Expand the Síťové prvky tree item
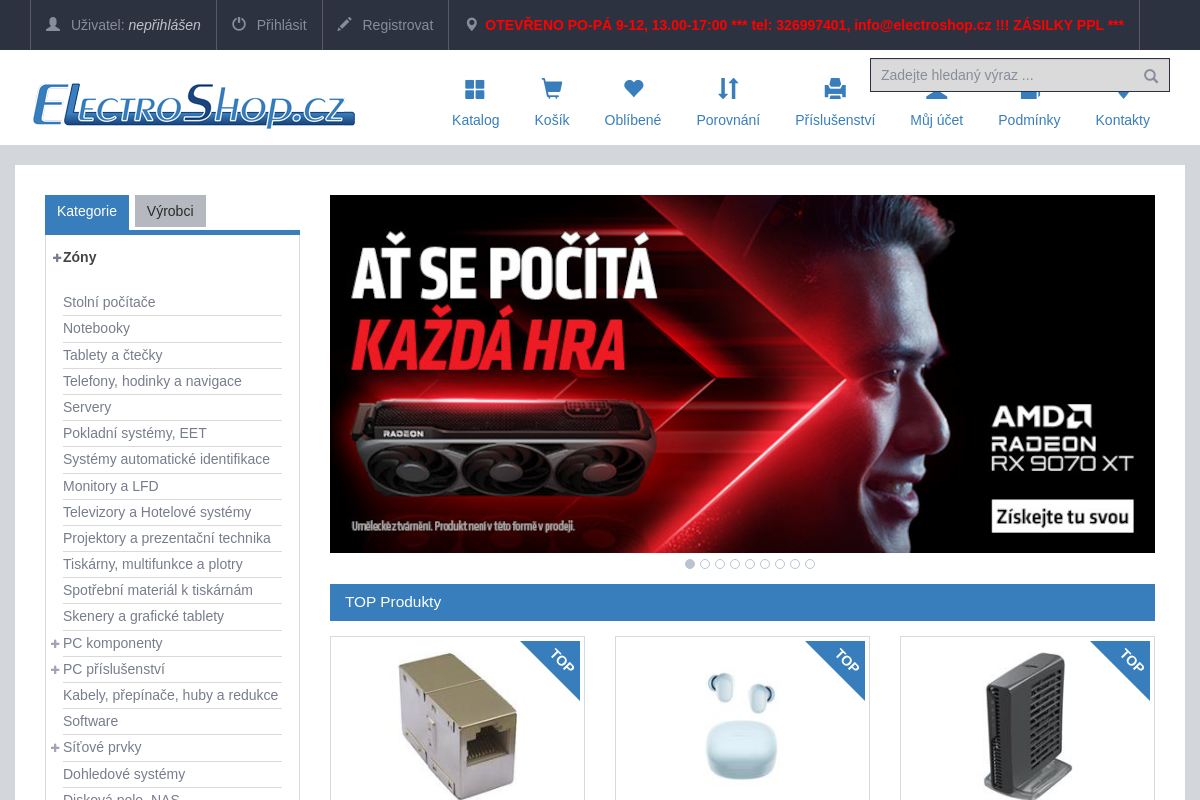 click(x=55, y=747)
